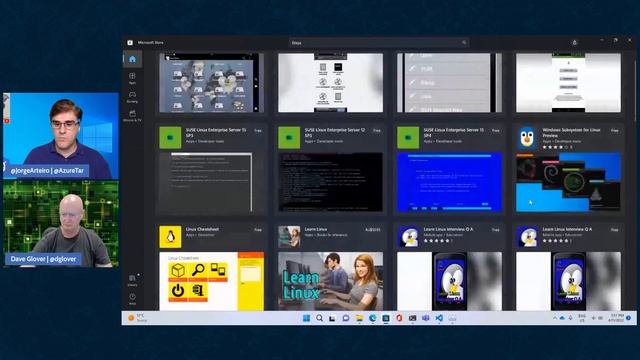The height and width of the screenshot is (360, 640).
Task: Open SUSE 15 SP4 blue installer screenshot
Action: [449, 182]
